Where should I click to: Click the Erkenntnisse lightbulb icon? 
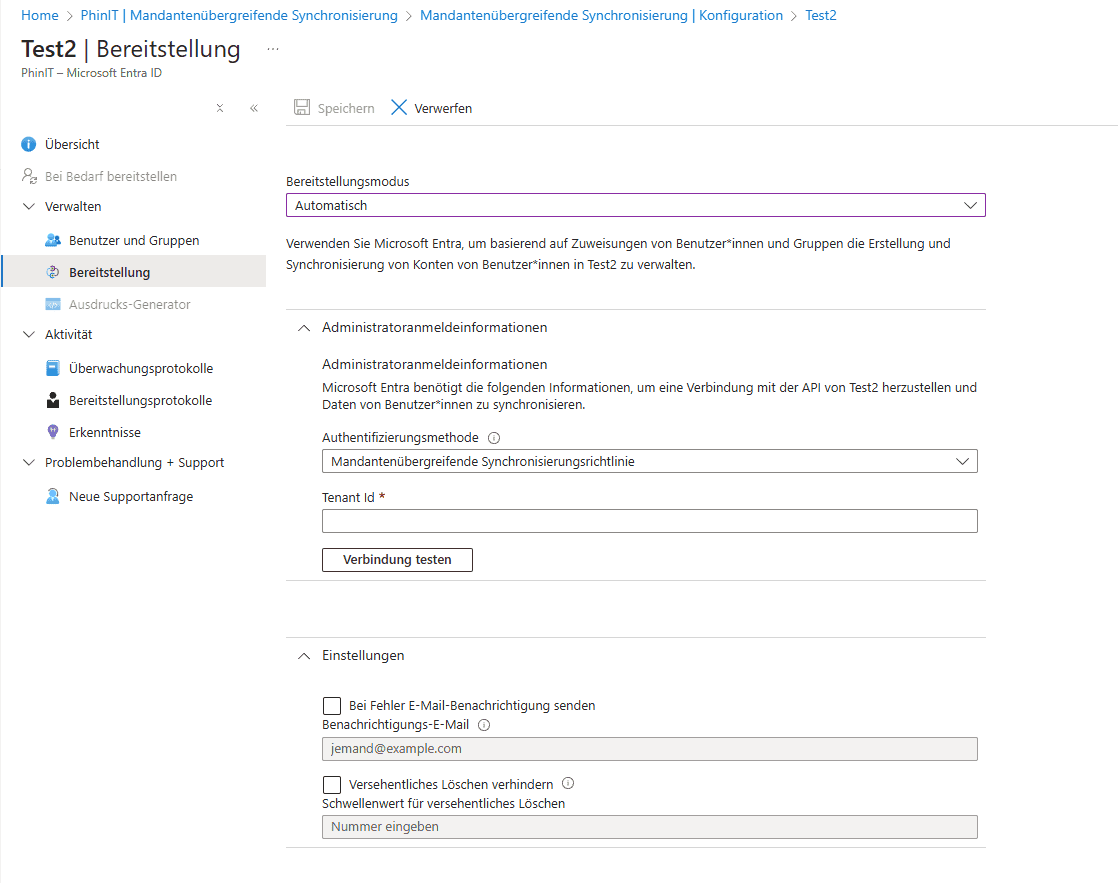click(x=53, y=432)
